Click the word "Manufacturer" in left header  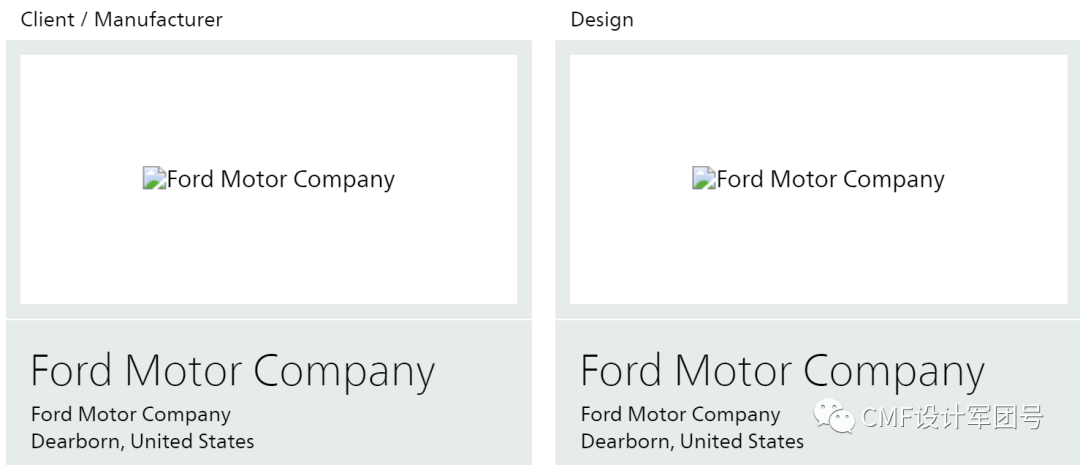(x=158, y=20)
